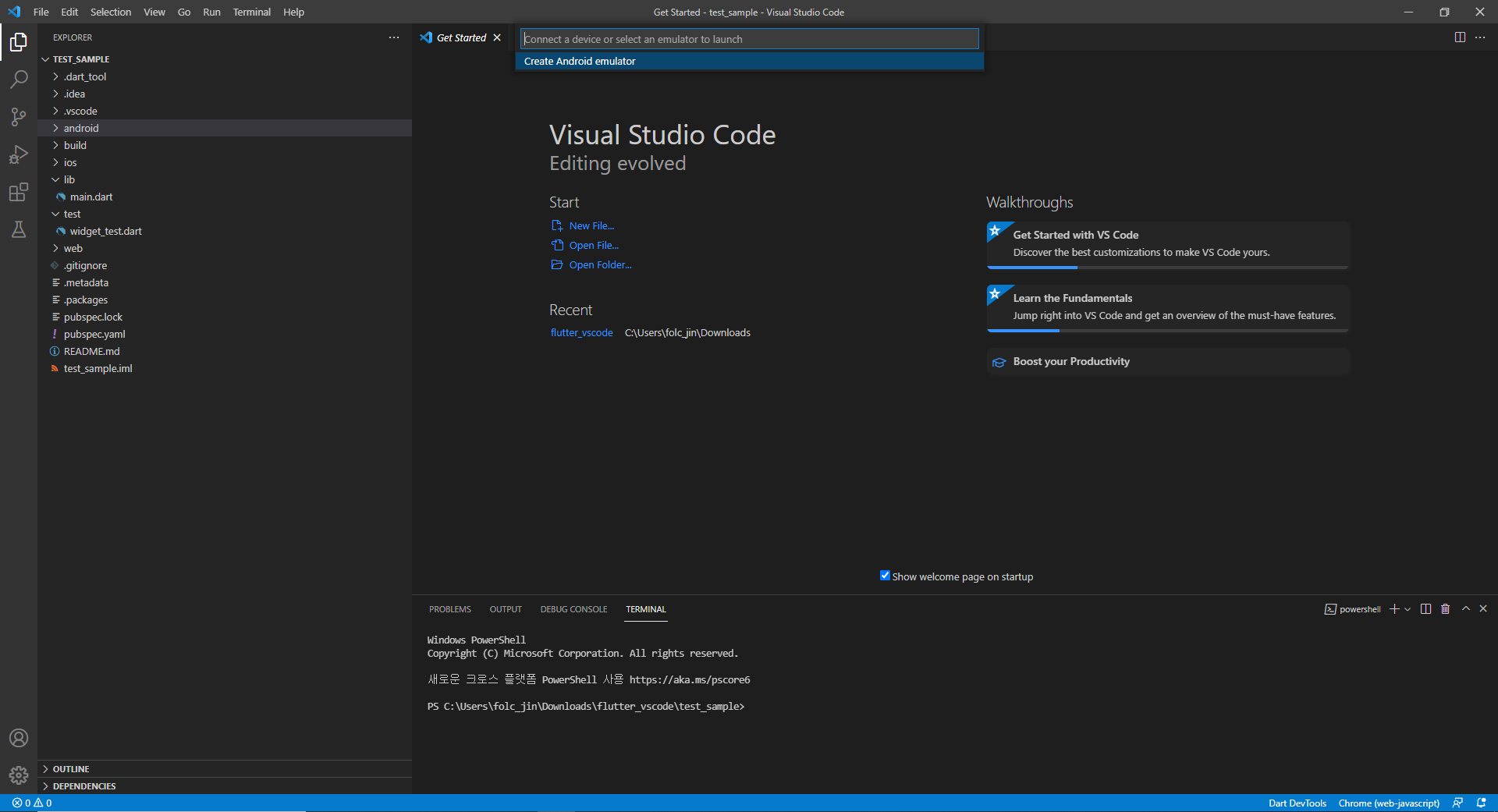
Task: Switch to the OUTPUT tab
Action: [506, 609]
